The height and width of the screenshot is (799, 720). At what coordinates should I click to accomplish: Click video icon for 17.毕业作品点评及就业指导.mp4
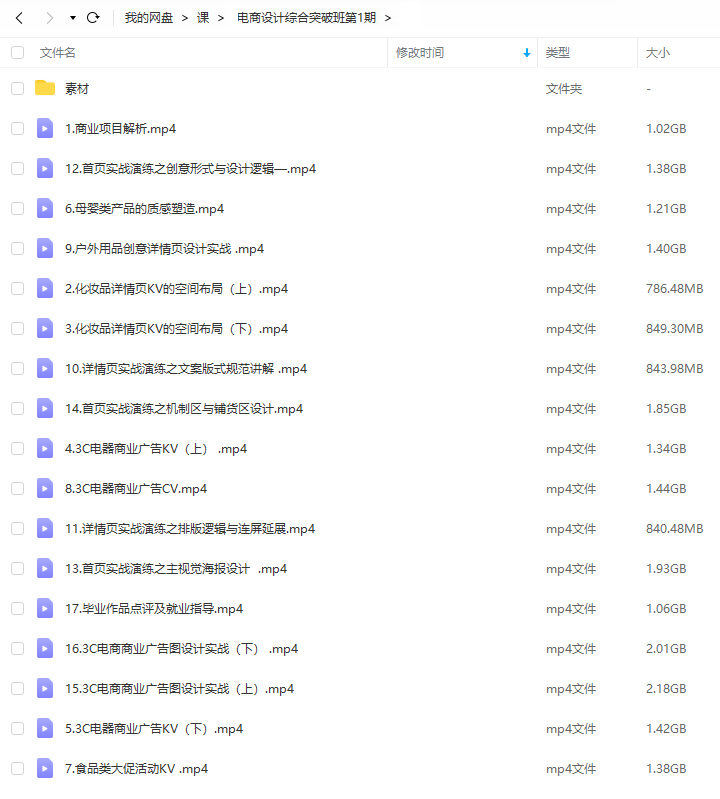[45, 608]
